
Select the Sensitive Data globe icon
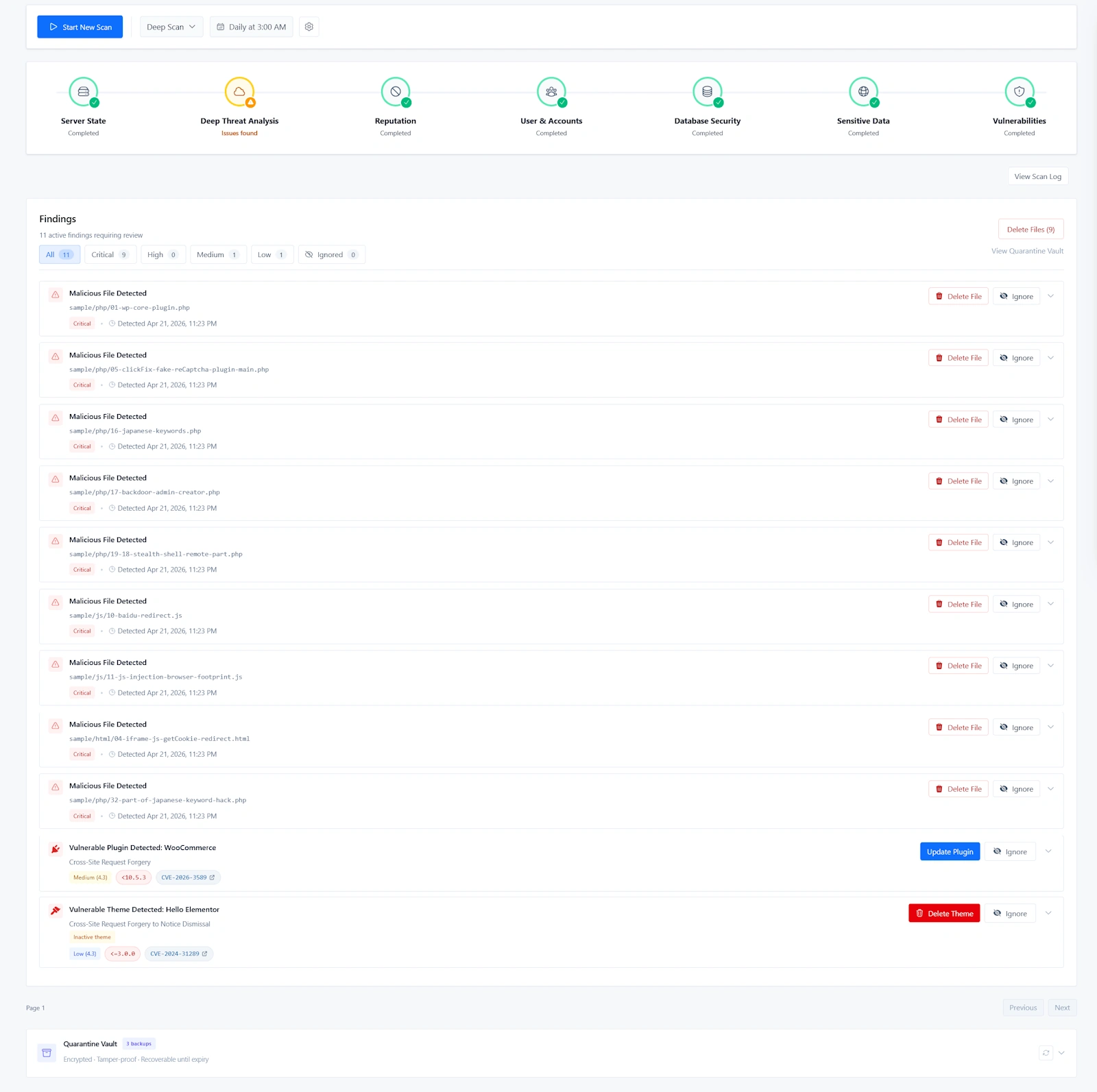click(863, 92)
